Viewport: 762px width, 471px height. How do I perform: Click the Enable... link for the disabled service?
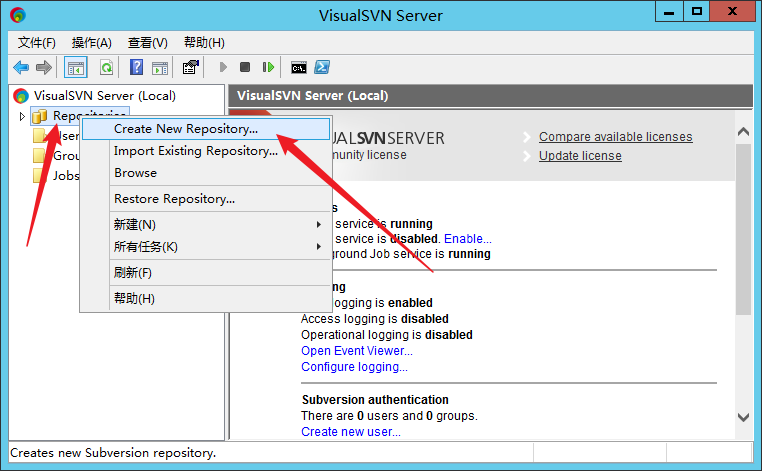[x=468, y=239]
